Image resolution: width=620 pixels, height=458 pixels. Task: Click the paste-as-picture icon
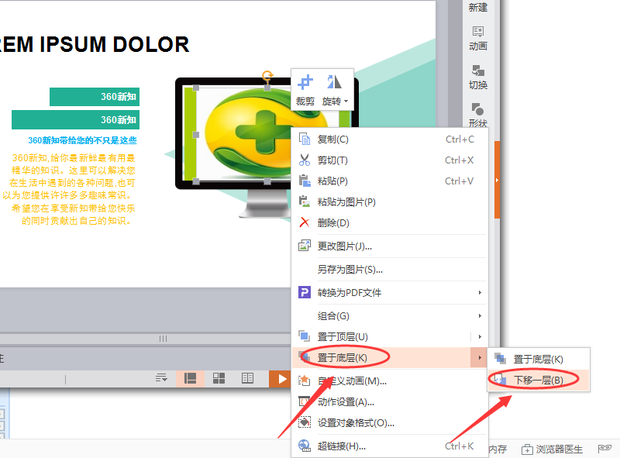click(304, 202)
